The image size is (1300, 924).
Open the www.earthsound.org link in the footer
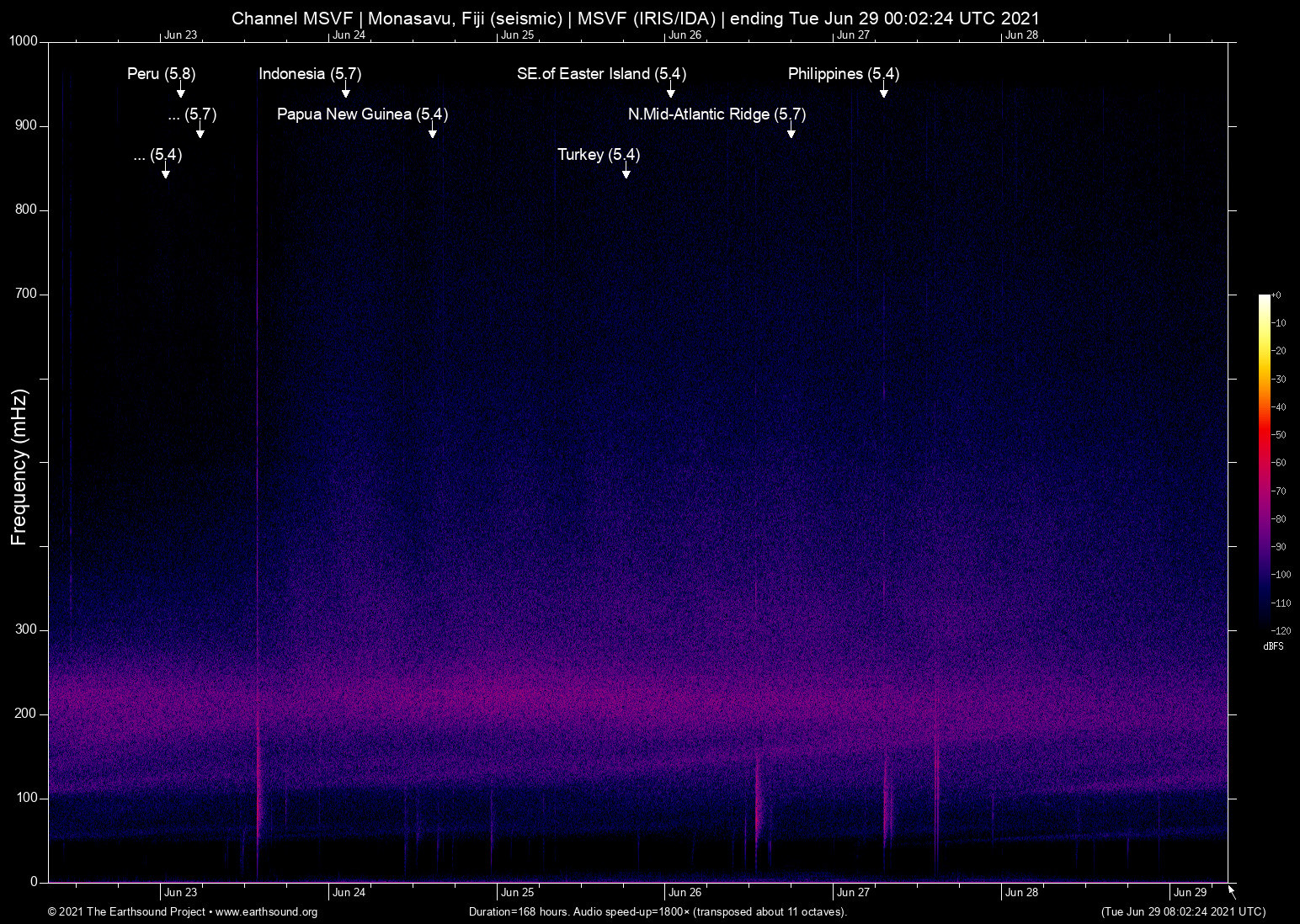[x=266, y=912]
